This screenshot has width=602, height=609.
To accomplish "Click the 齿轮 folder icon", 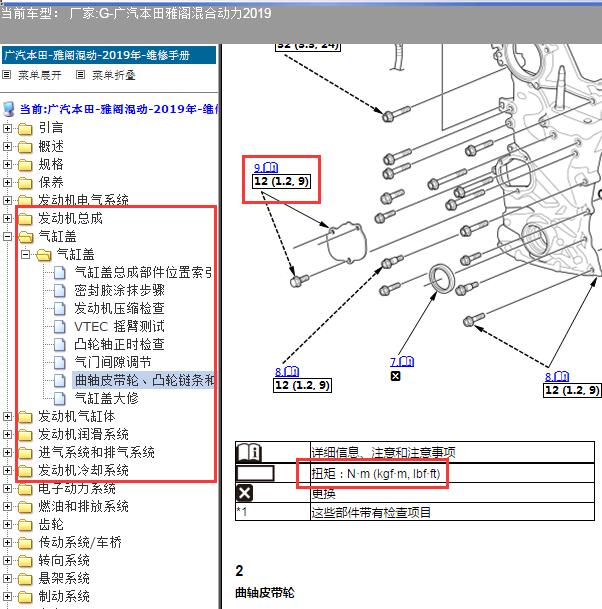I will click(25, 525).
